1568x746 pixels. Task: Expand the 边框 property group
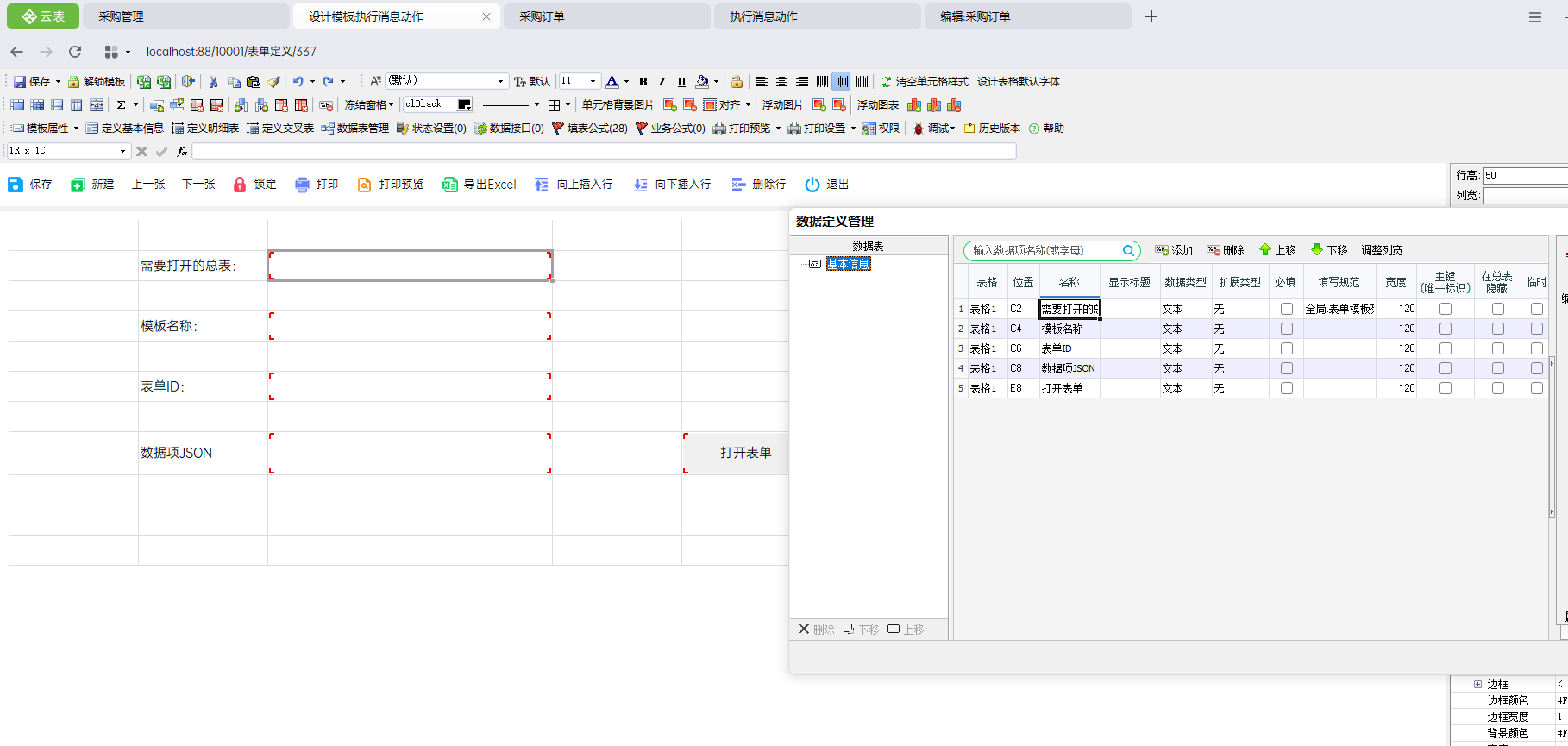pos(1477,684)
